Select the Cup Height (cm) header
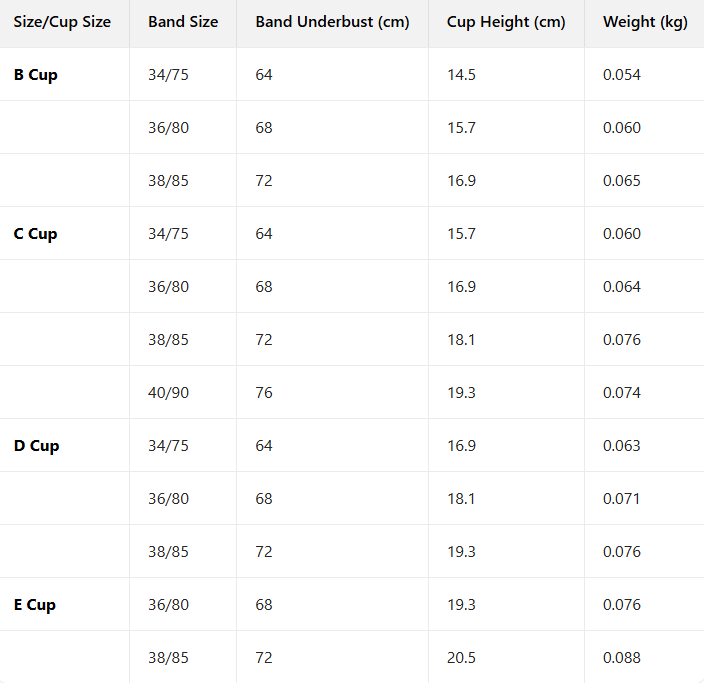 pos(506,22)
